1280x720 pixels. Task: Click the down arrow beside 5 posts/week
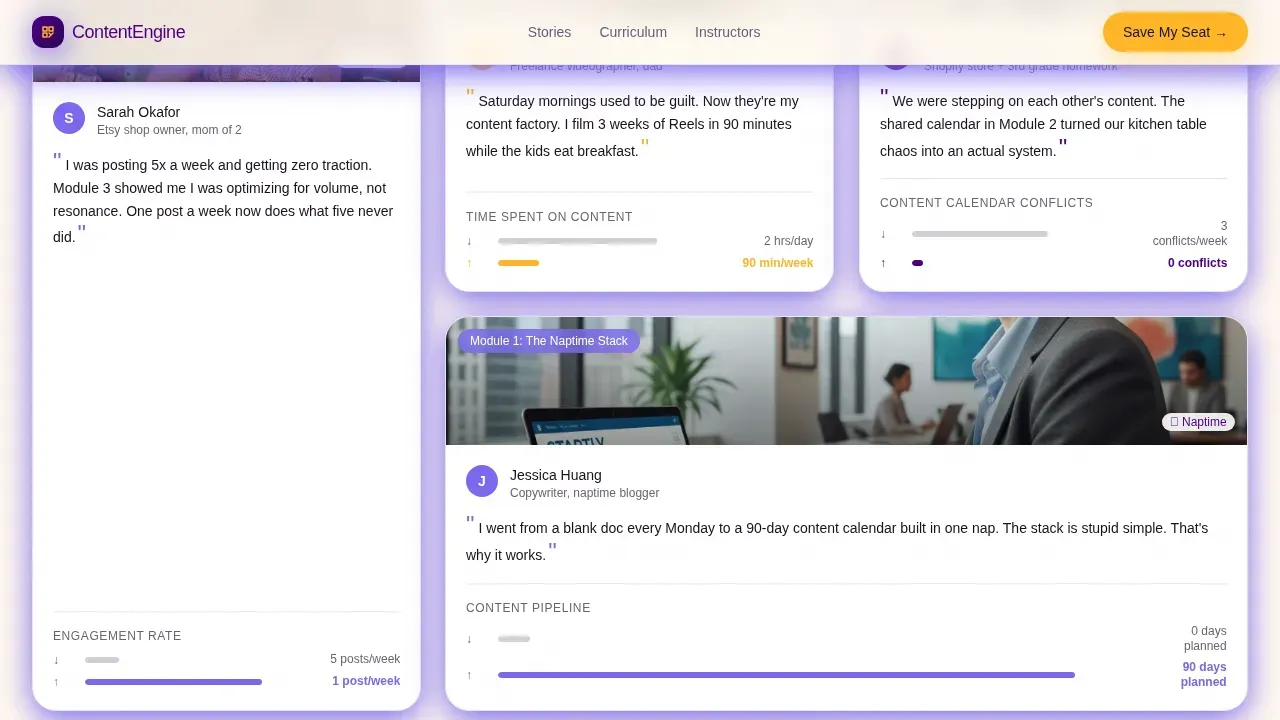(56, 660)
